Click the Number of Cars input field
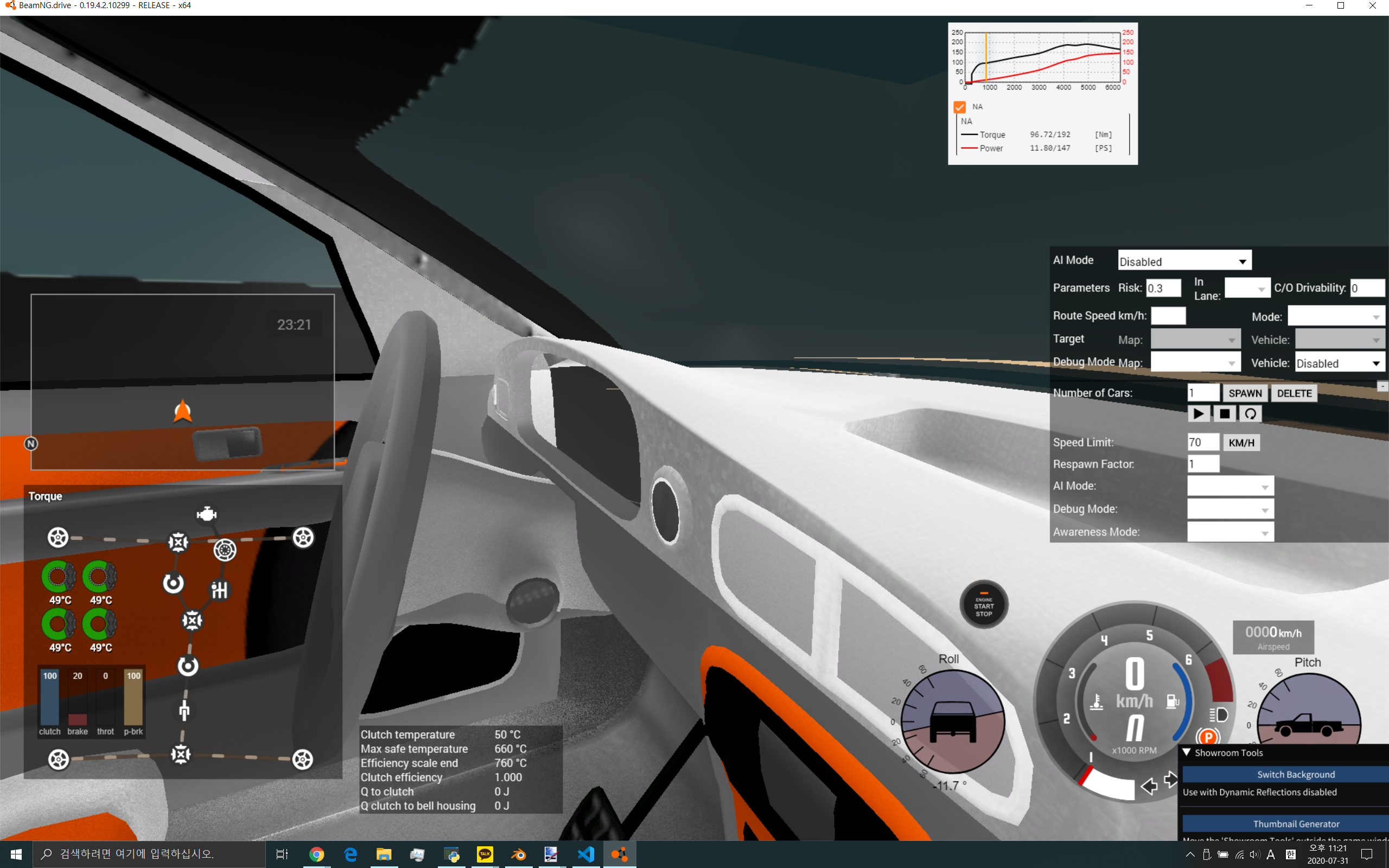 click(x=1203, y=393)
